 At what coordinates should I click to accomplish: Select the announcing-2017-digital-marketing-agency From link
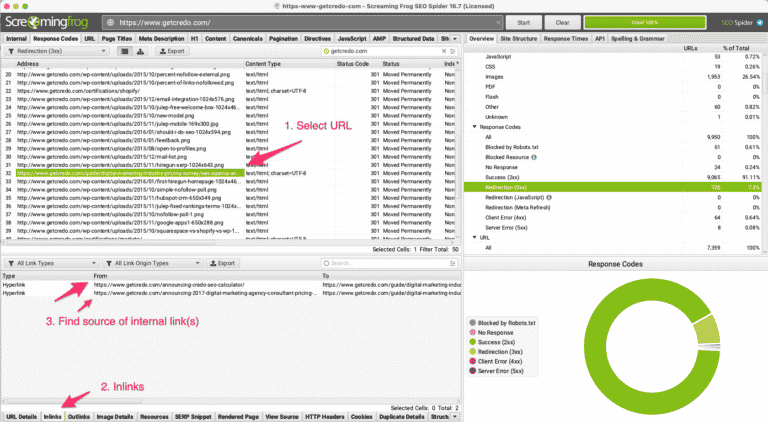[205, 293]
